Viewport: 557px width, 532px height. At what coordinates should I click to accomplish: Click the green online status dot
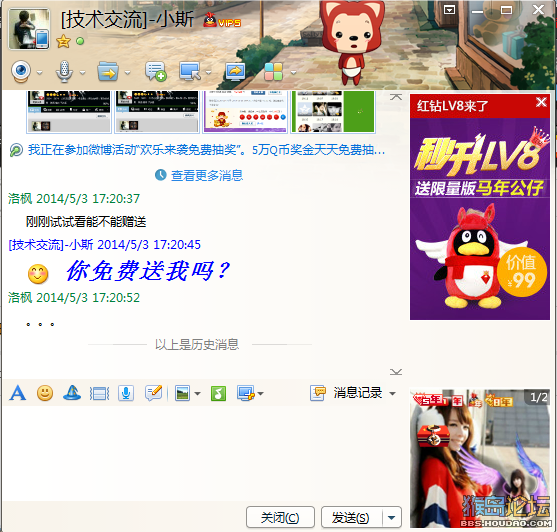(x=80, y=41)
